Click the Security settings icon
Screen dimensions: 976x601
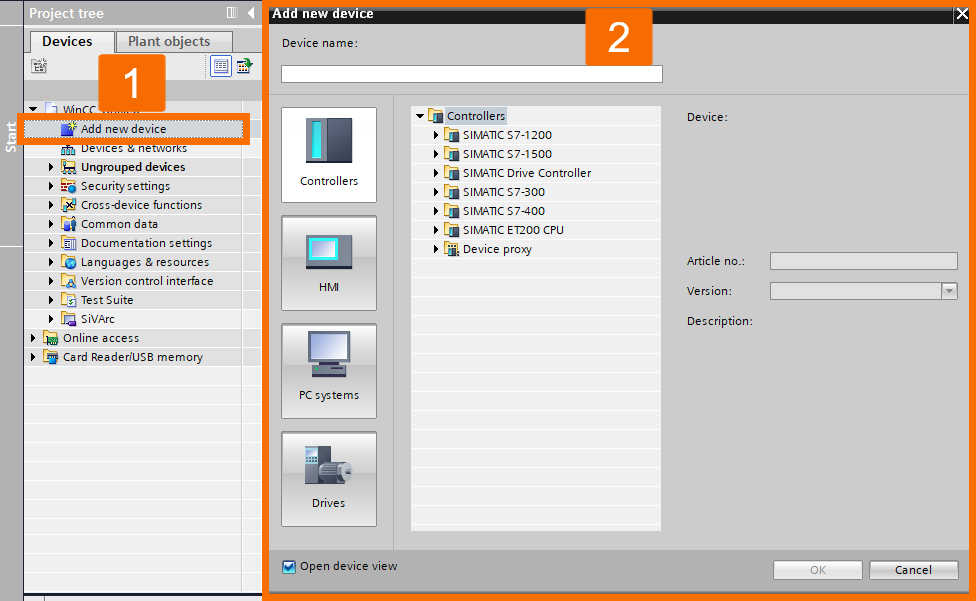pyautogui.click(x=68, y=186)
